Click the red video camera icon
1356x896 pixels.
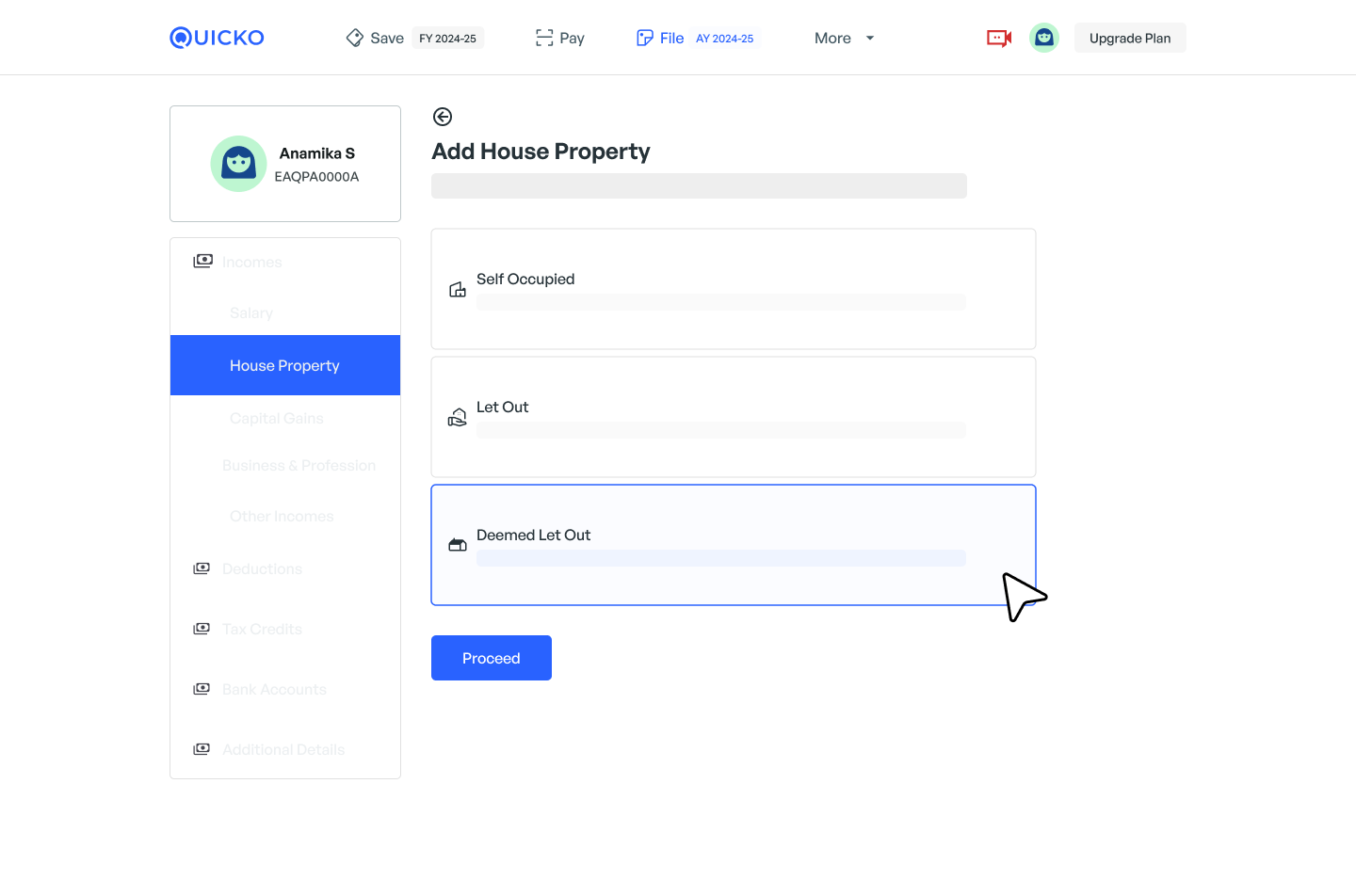[998, 38]
